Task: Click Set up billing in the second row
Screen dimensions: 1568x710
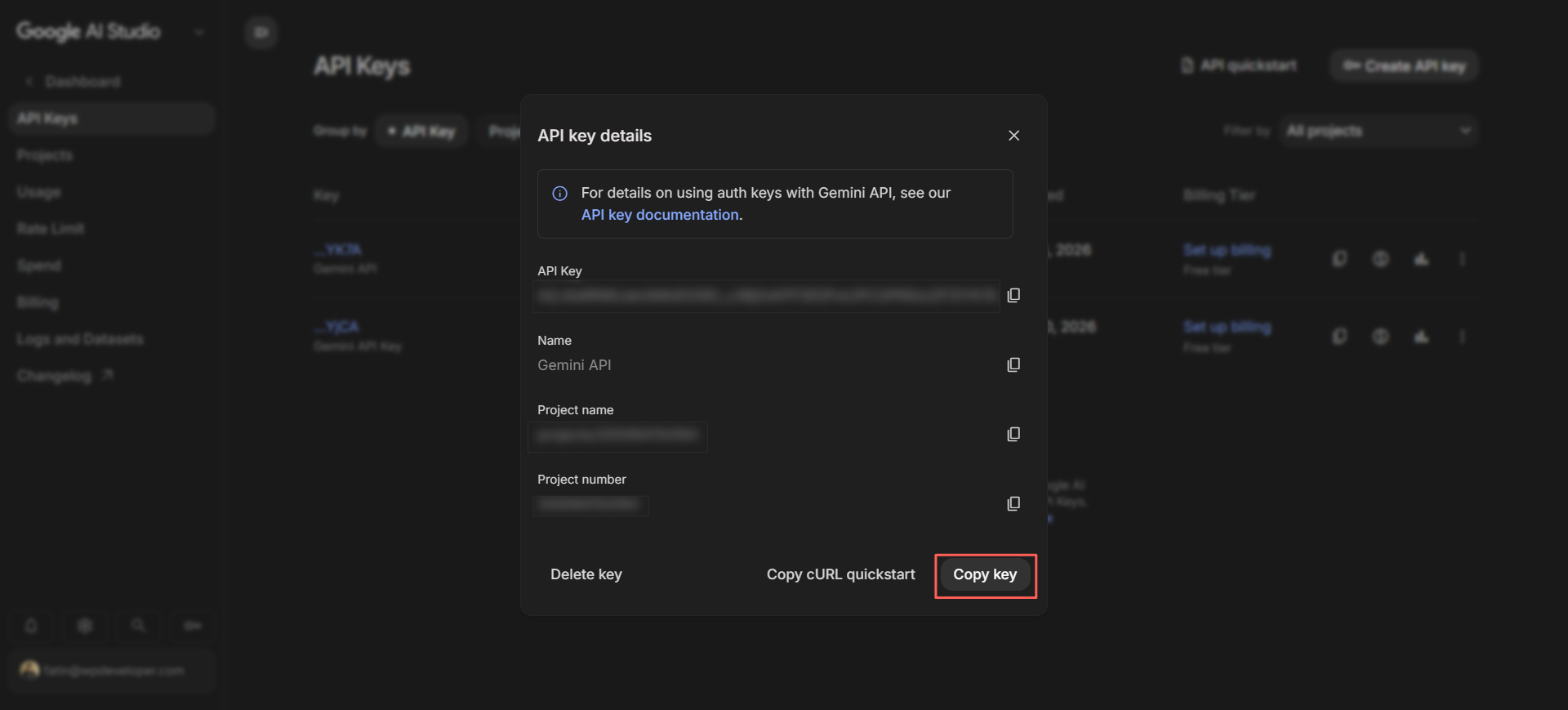Action: pyautogui.click(x=1227, y=327)
